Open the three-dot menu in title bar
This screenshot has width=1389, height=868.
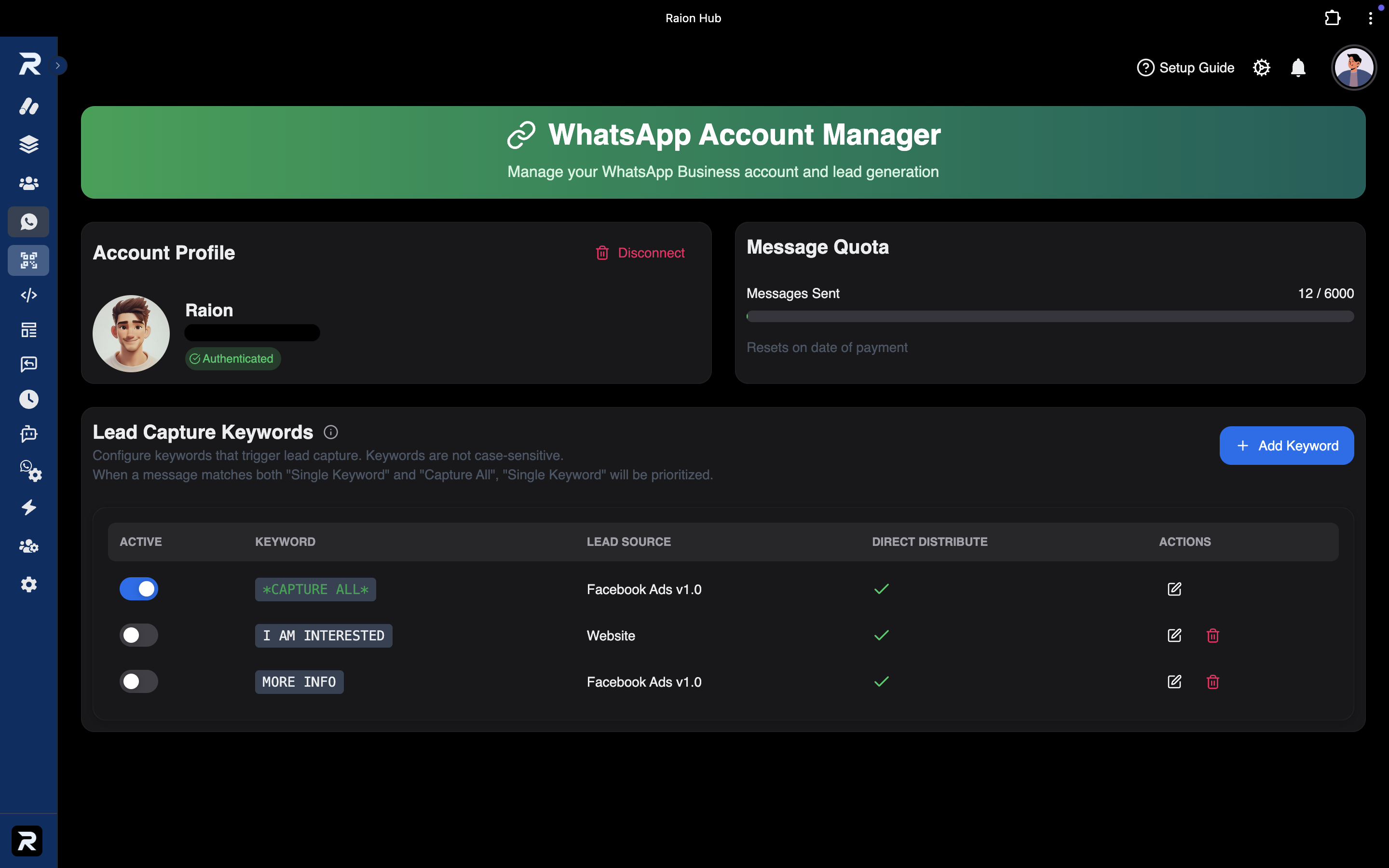(1371, 18)
